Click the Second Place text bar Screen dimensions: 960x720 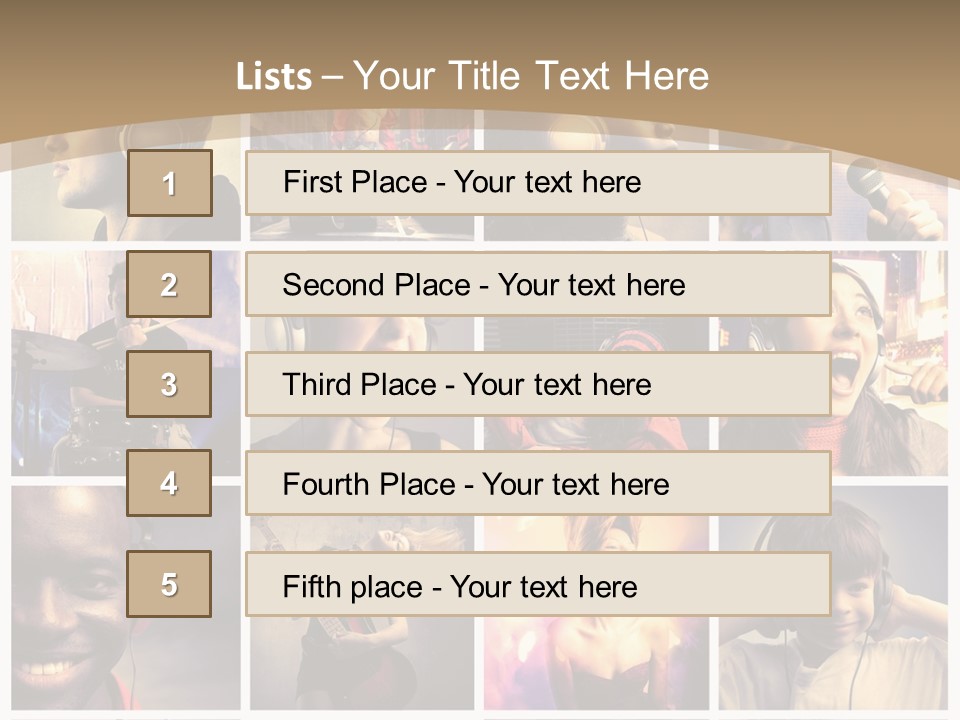point(538,285)
